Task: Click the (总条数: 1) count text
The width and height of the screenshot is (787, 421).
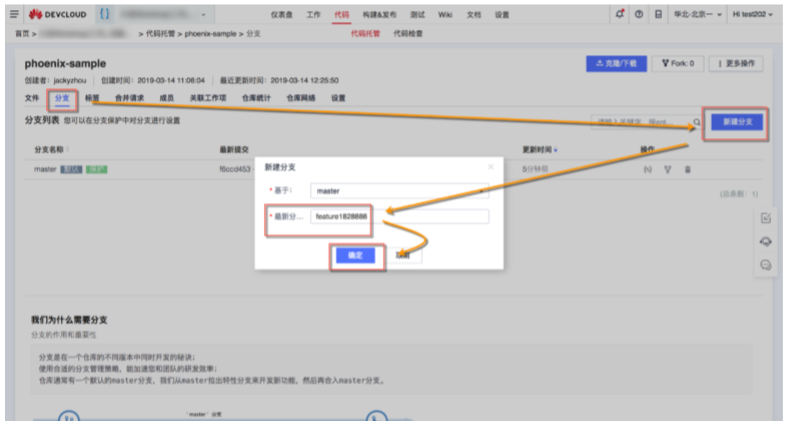Action: coord(739,194)
